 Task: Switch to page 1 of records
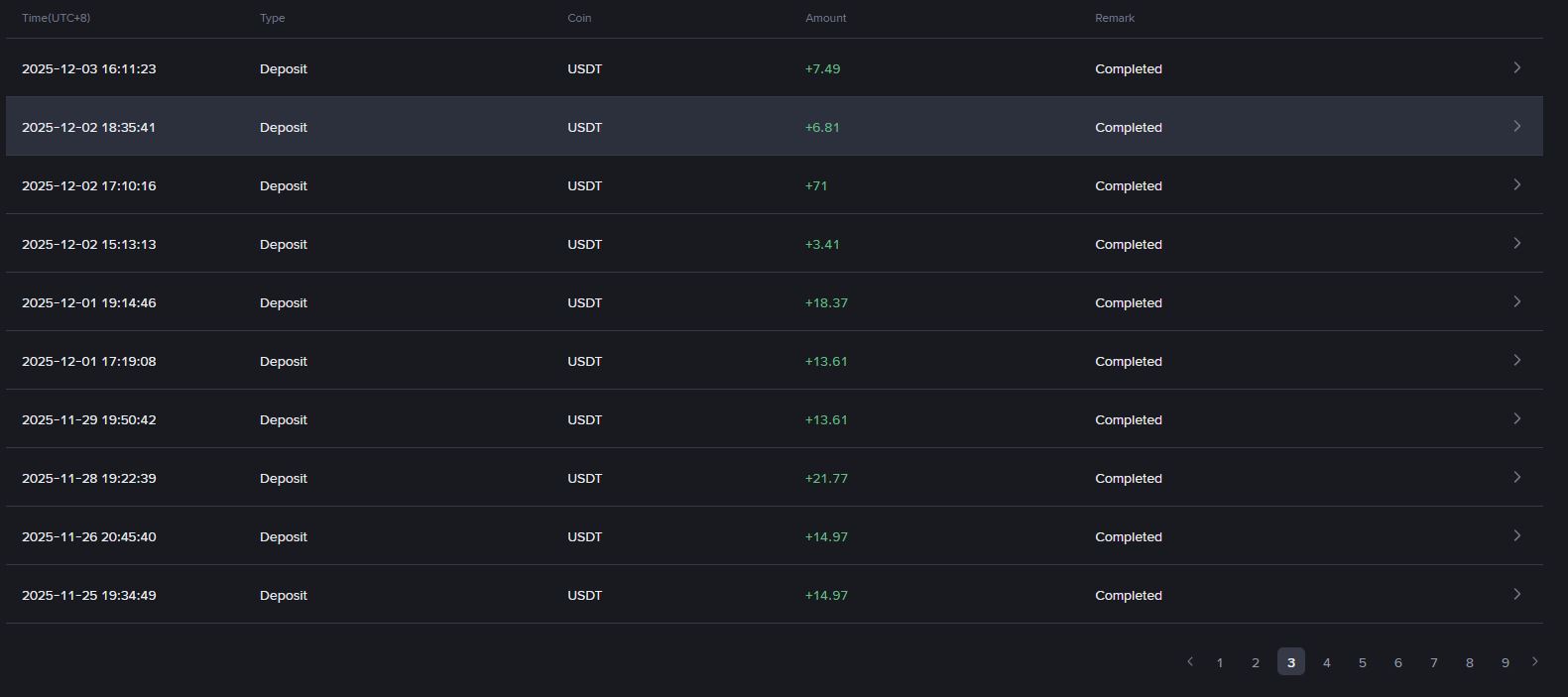tap(1220, 662)
